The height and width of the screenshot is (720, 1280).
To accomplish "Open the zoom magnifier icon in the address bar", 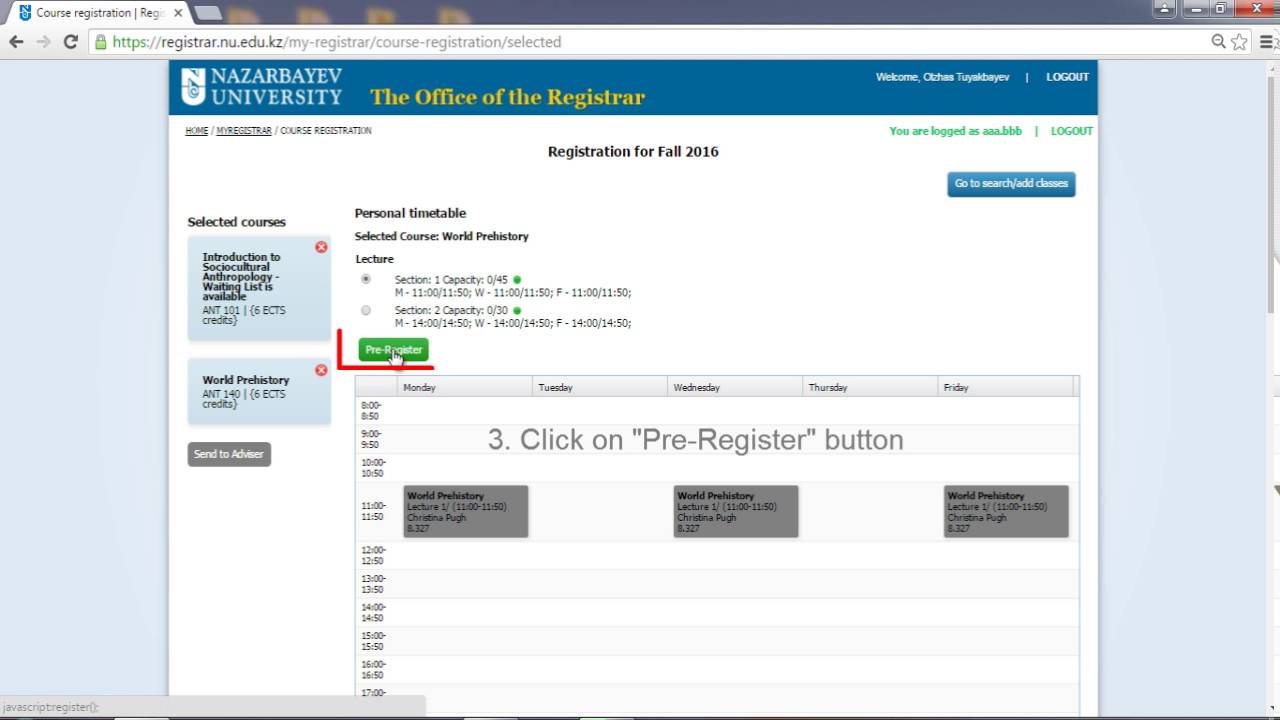I will (1218, 42).
